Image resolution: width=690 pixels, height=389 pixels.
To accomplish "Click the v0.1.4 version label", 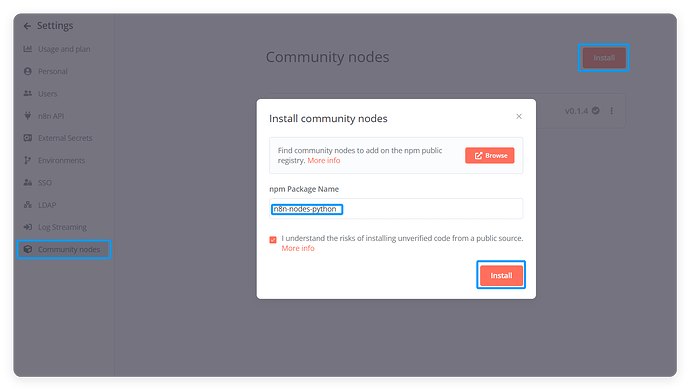I will pyautogui.click(x=576, y=111).
